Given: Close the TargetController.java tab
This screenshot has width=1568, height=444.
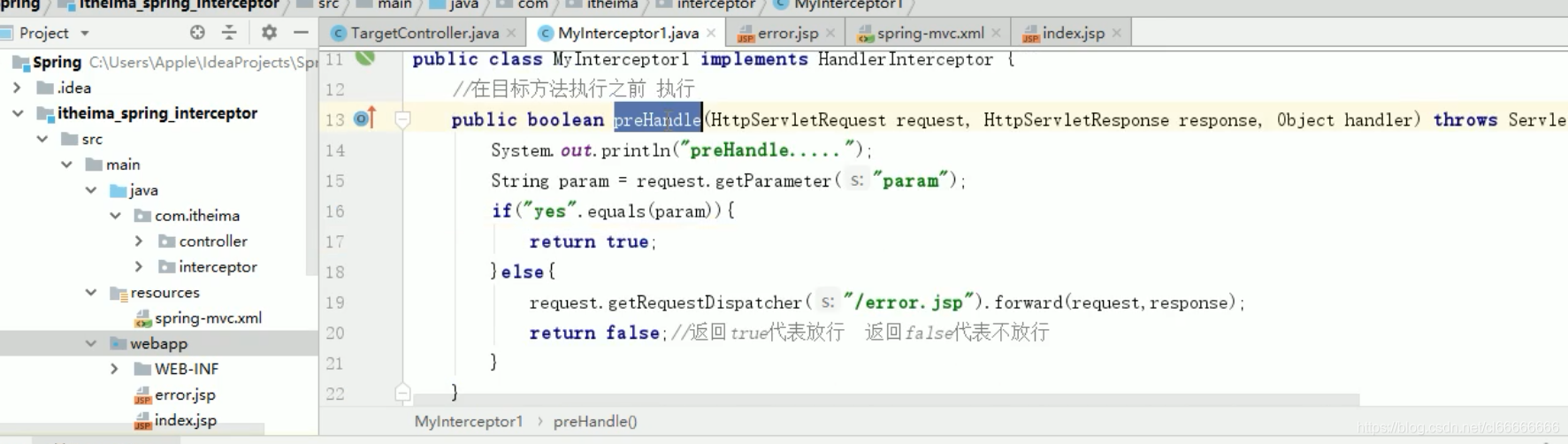Looking at the screenshot, I should click(x=511, y=34).
